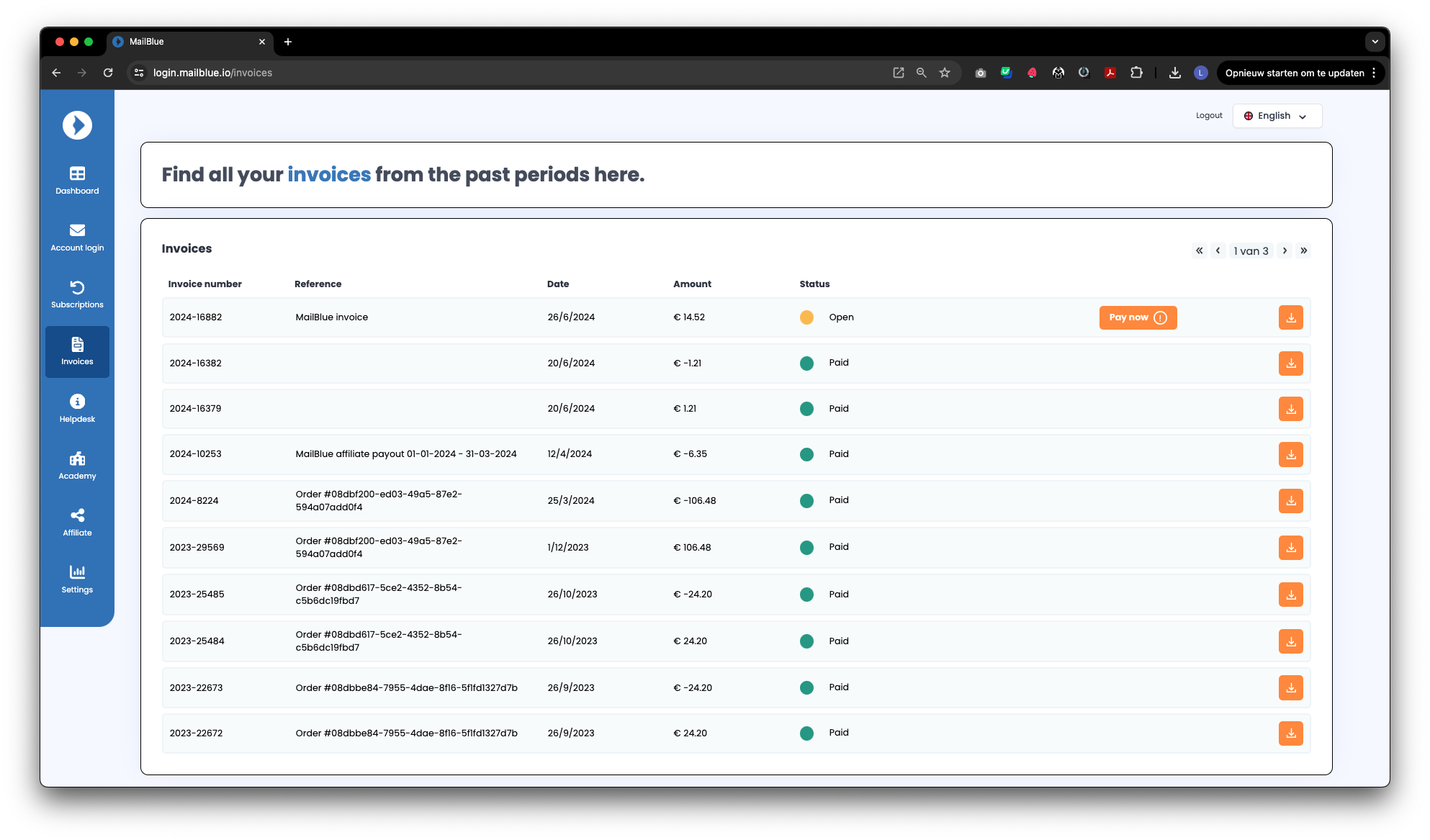Click the MailBlue logo in sidebar
This screenshot has width=1430, height=840.
77,125
